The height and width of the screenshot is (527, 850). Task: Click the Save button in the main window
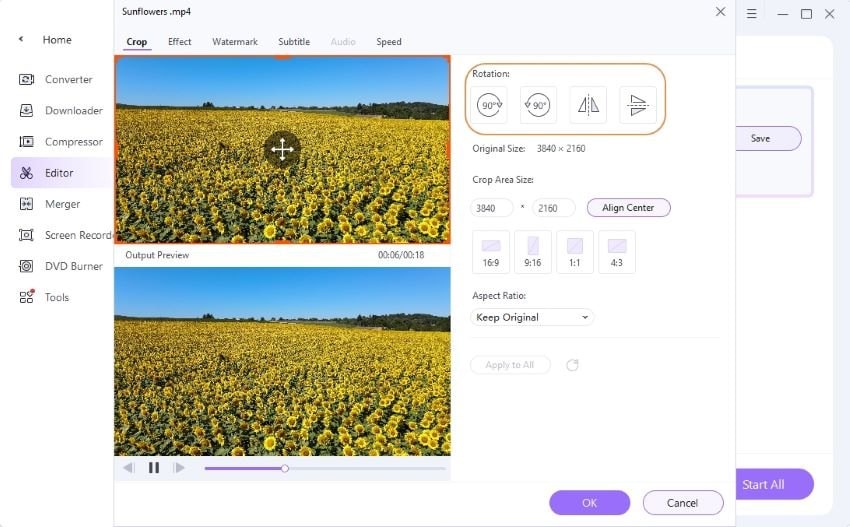click(768, 138)
